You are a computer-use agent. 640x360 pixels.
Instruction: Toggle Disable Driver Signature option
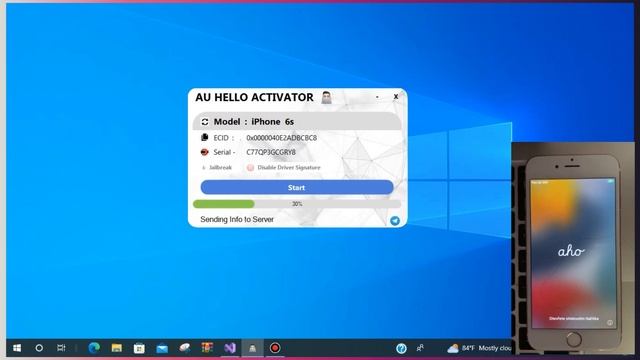(284, 167)
